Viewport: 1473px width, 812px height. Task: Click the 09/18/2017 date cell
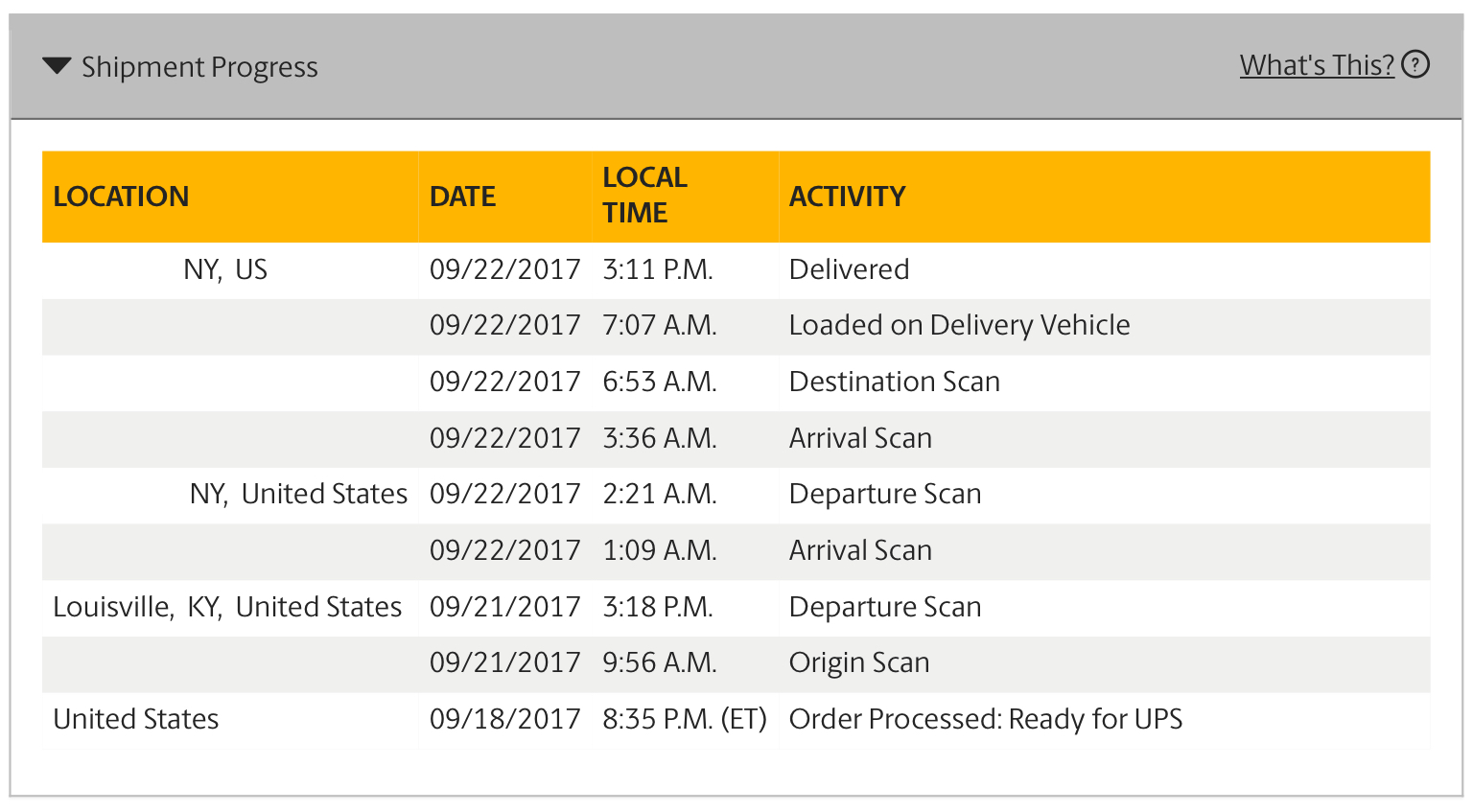pyautogui.click(x=504, y=719)
